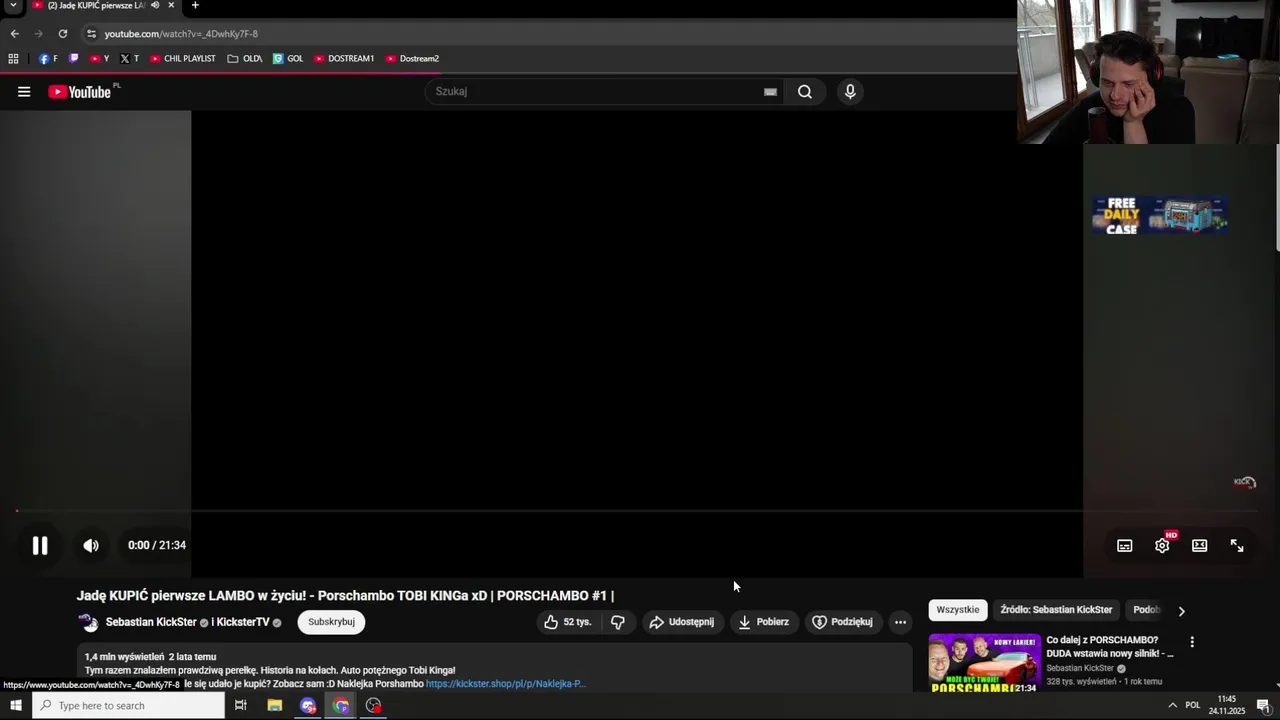
Task: Show more filter chips with right chevron
Action: (x=1181, y=611)
